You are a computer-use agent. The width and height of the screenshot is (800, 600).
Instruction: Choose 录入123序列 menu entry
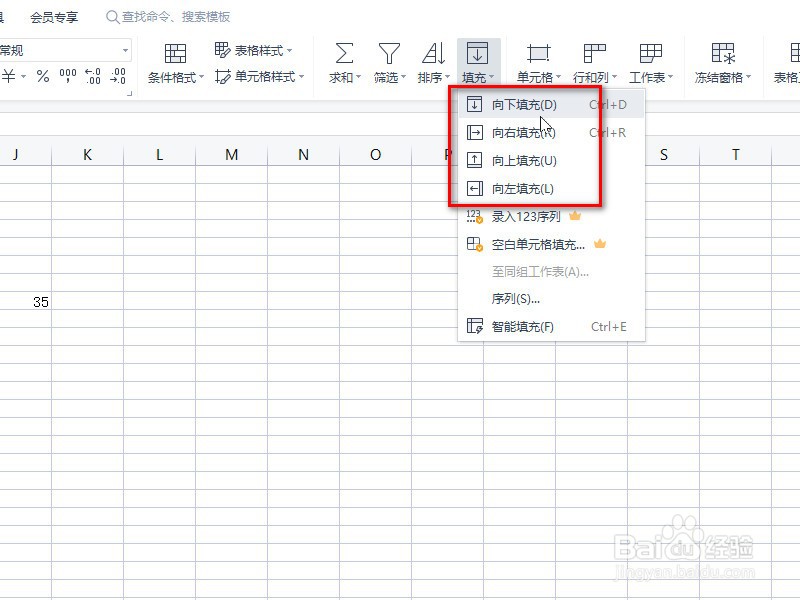552,216
